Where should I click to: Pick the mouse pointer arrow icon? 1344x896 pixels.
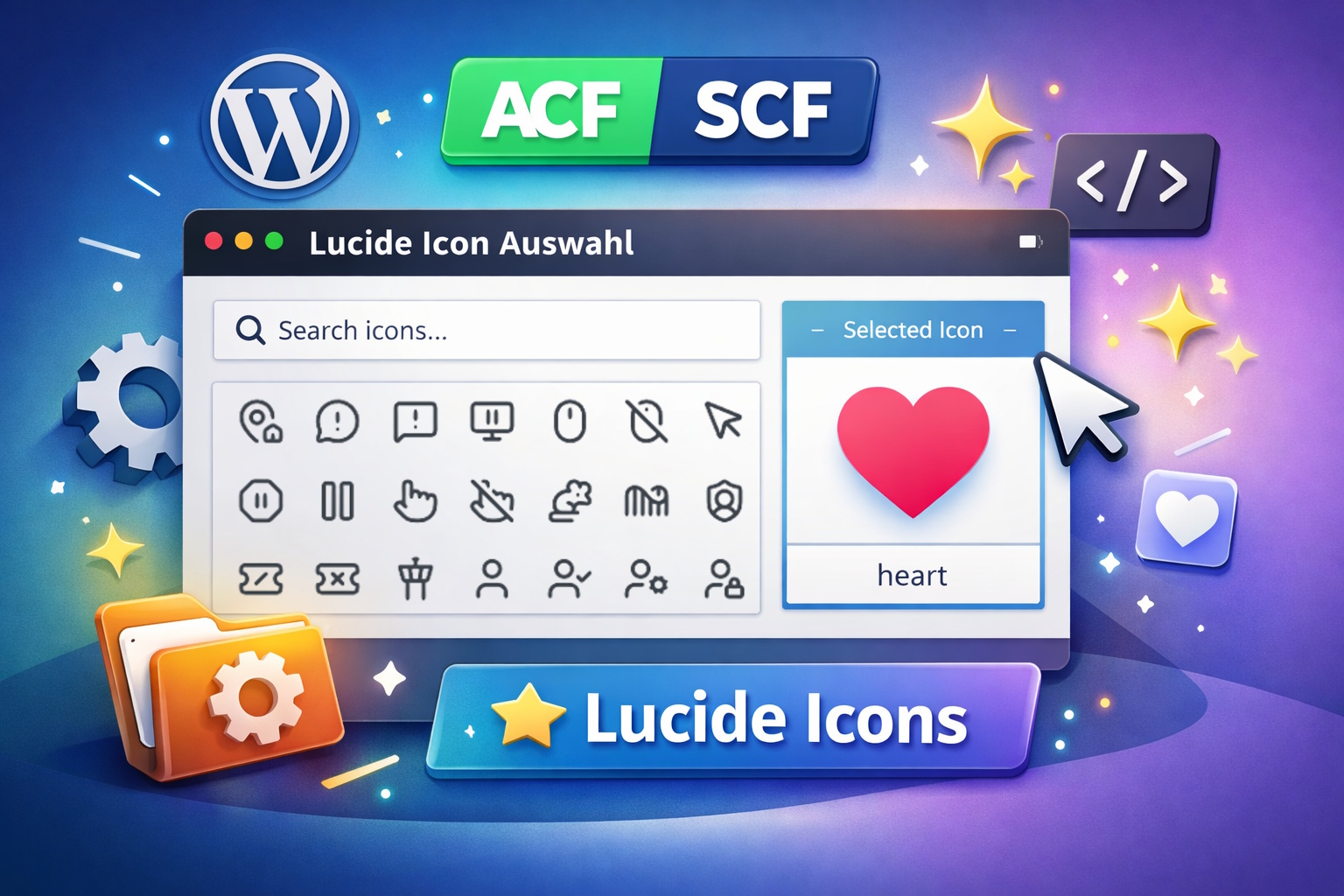point(724,420)
